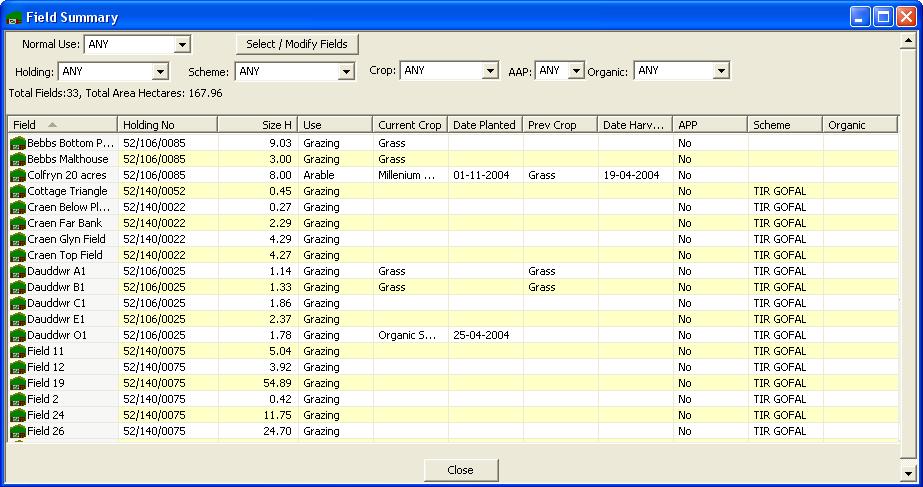Sort by the Scheme column header
The height and width of the screenshot is (487, 923).
tap(785, 125)
